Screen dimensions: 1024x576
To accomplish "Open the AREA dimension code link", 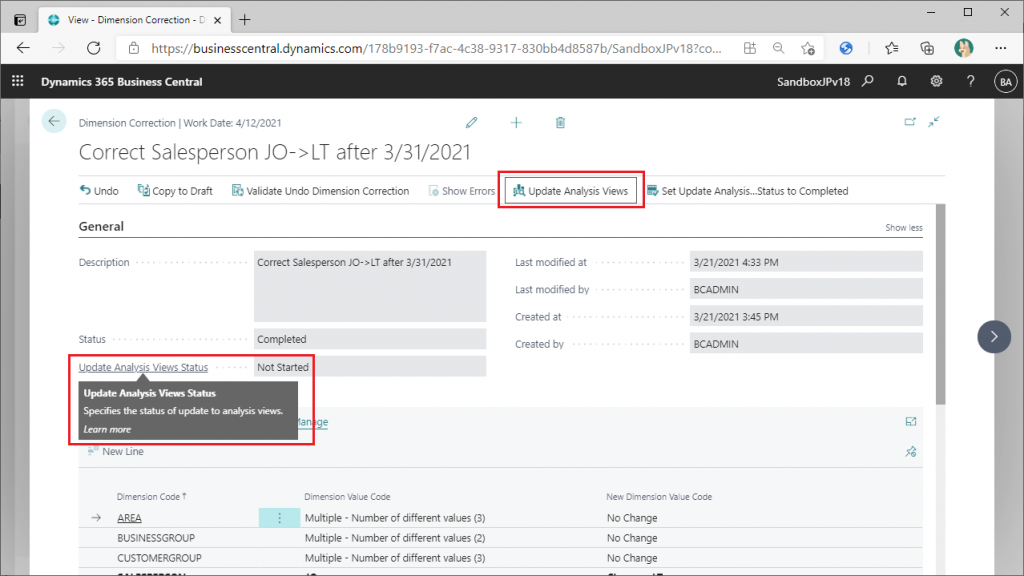I will pos(129,518).
